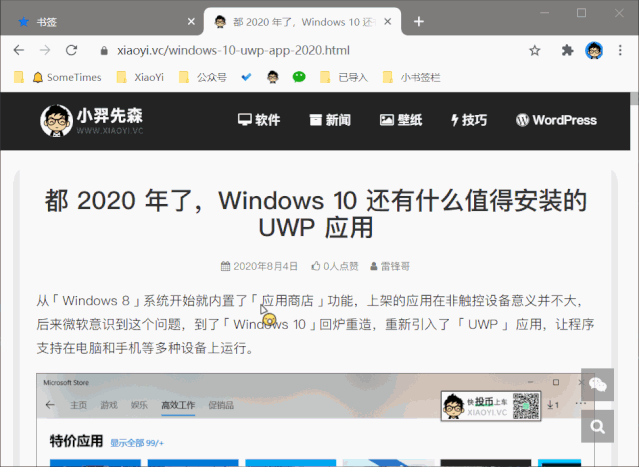The width and height of the screenshot is (639, 467).
Task: Click 主页 tab in Store screenshot
Action: (78, 405)
